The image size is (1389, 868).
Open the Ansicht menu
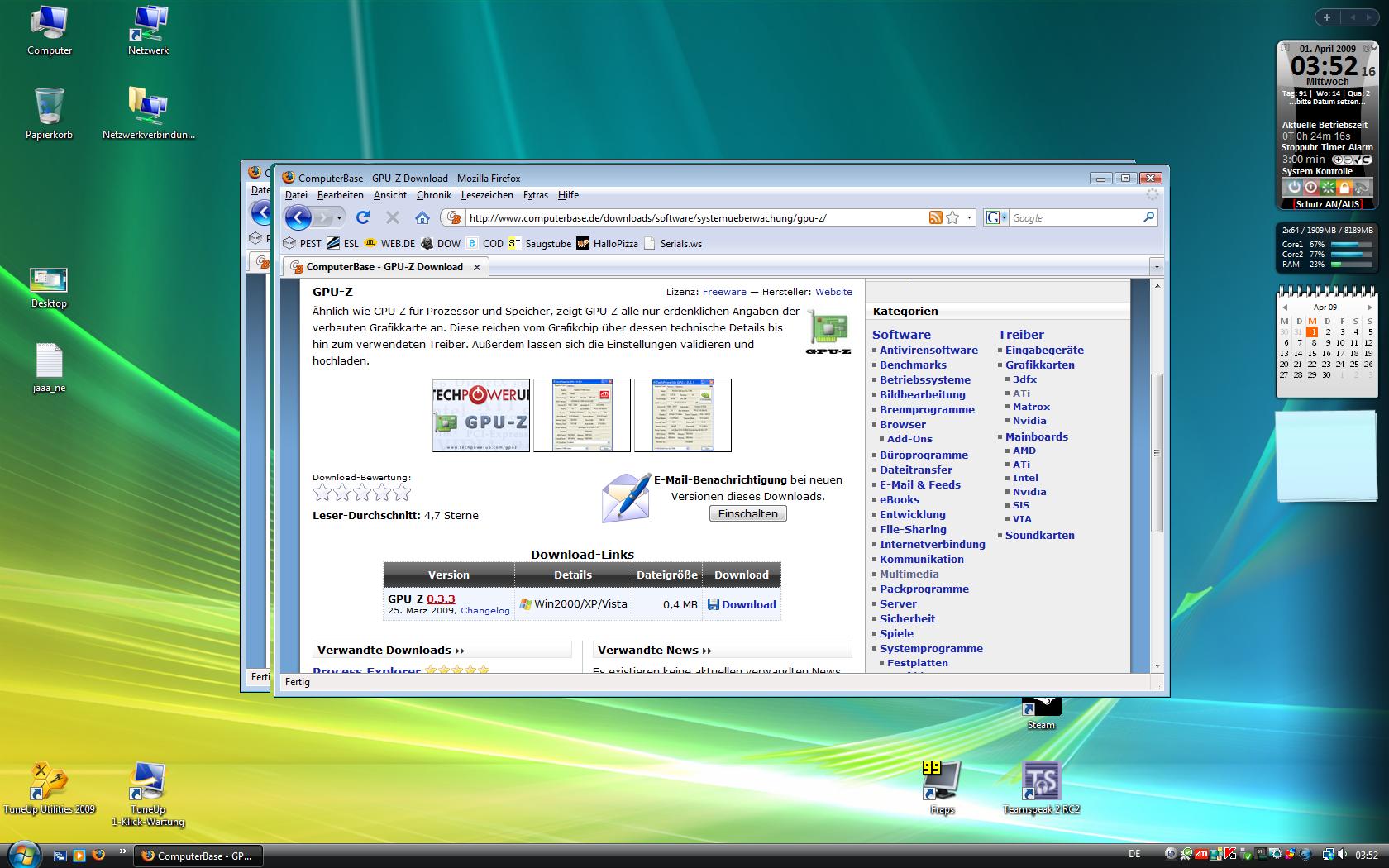390,195
